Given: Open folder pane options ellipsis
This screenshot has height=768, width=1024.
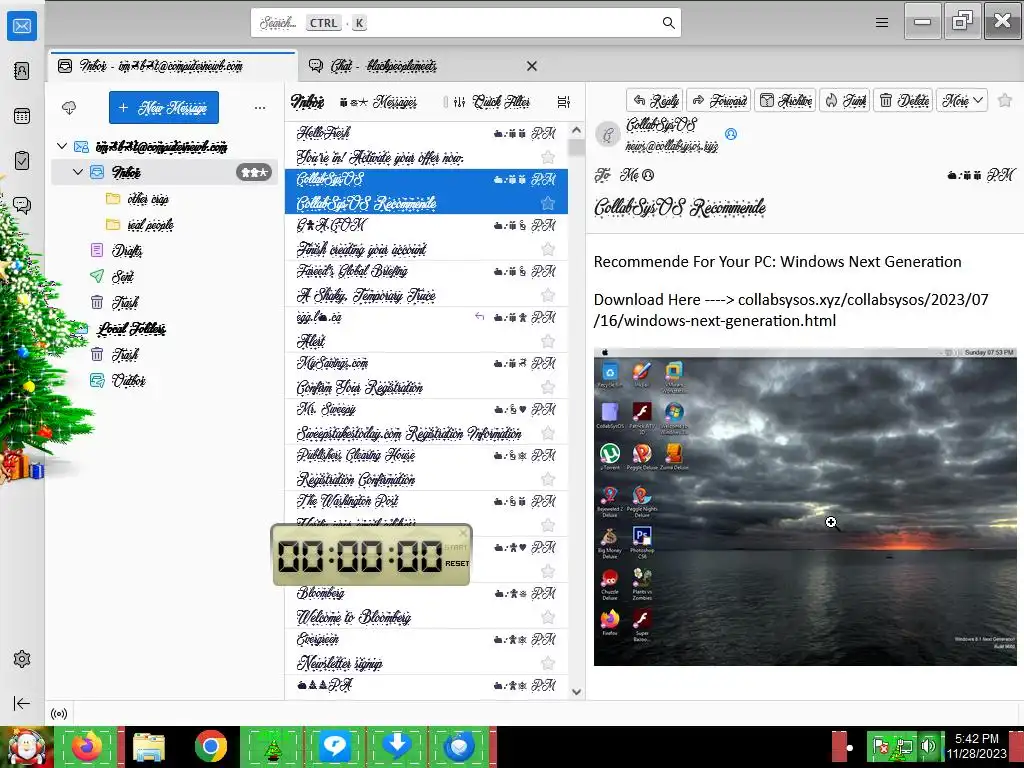Looking at the screenshot, I should pyautogui.click(x=260, y=108).
